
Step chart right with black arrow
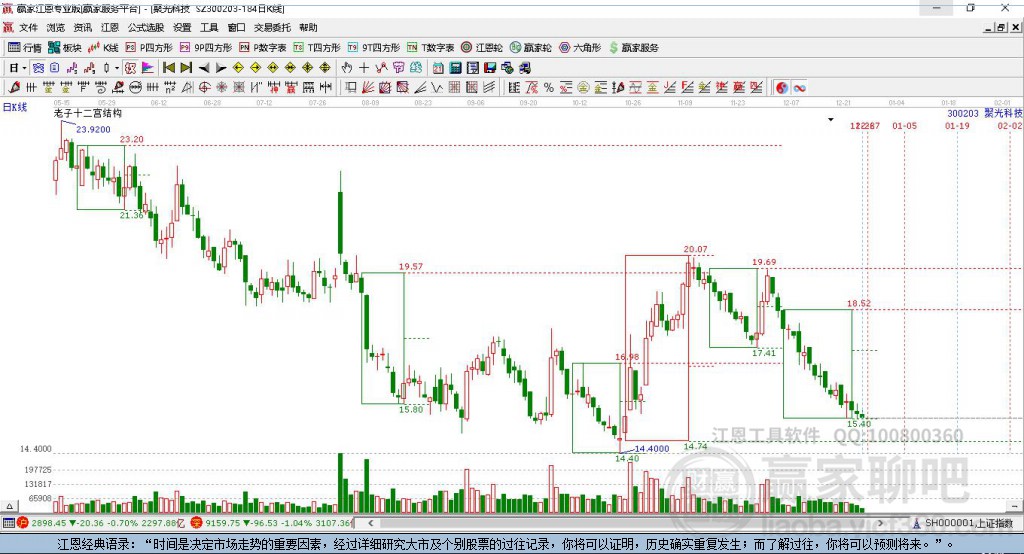coord(221,68)
